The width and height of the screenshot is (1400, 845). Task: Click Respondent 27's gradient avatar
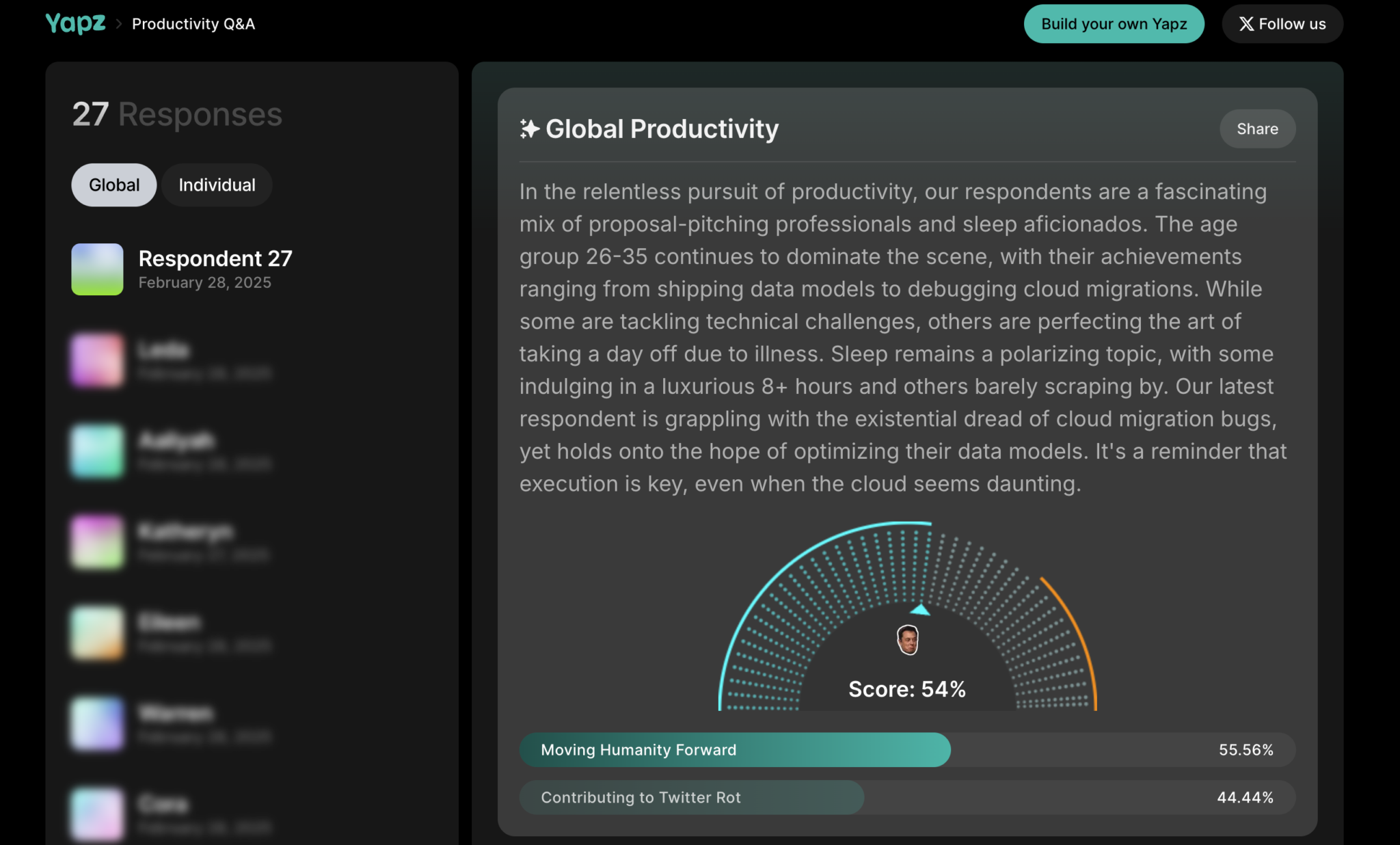(97, 269)
